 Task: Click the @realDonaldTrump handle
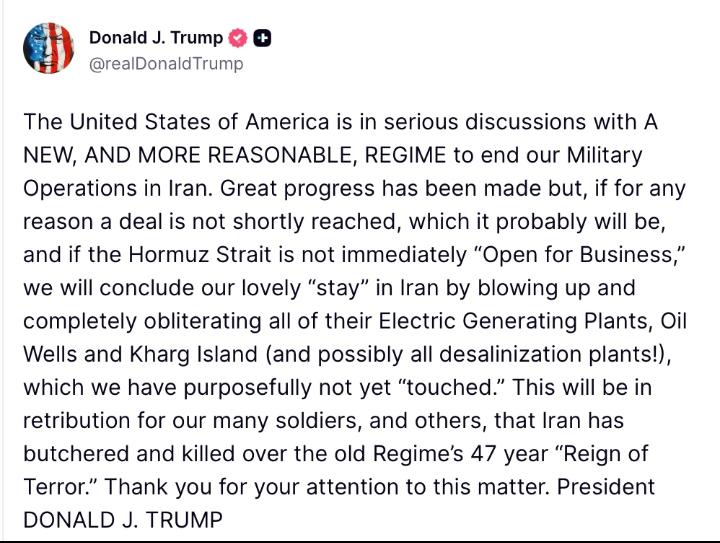click(166, 64)
